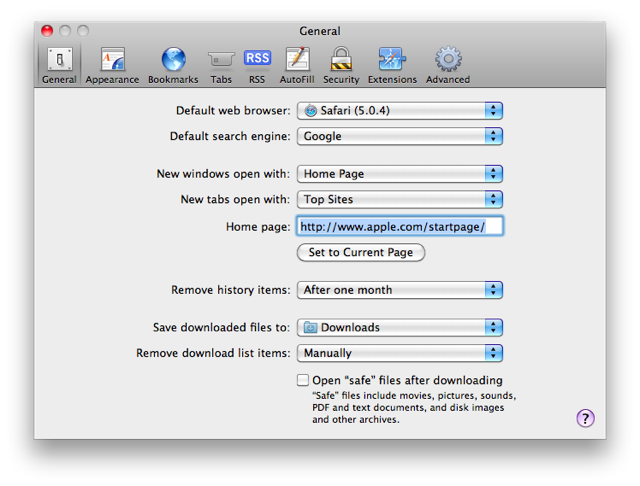
Task: Click the "Default search engine:" label
Action: click(230, 136)
